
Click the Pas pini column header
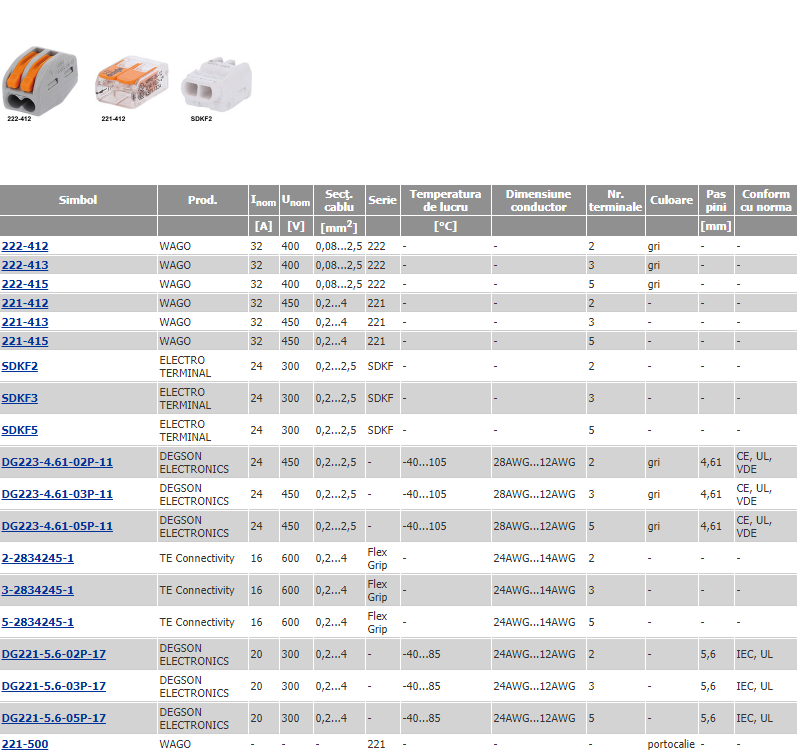(x=716, y=200)
